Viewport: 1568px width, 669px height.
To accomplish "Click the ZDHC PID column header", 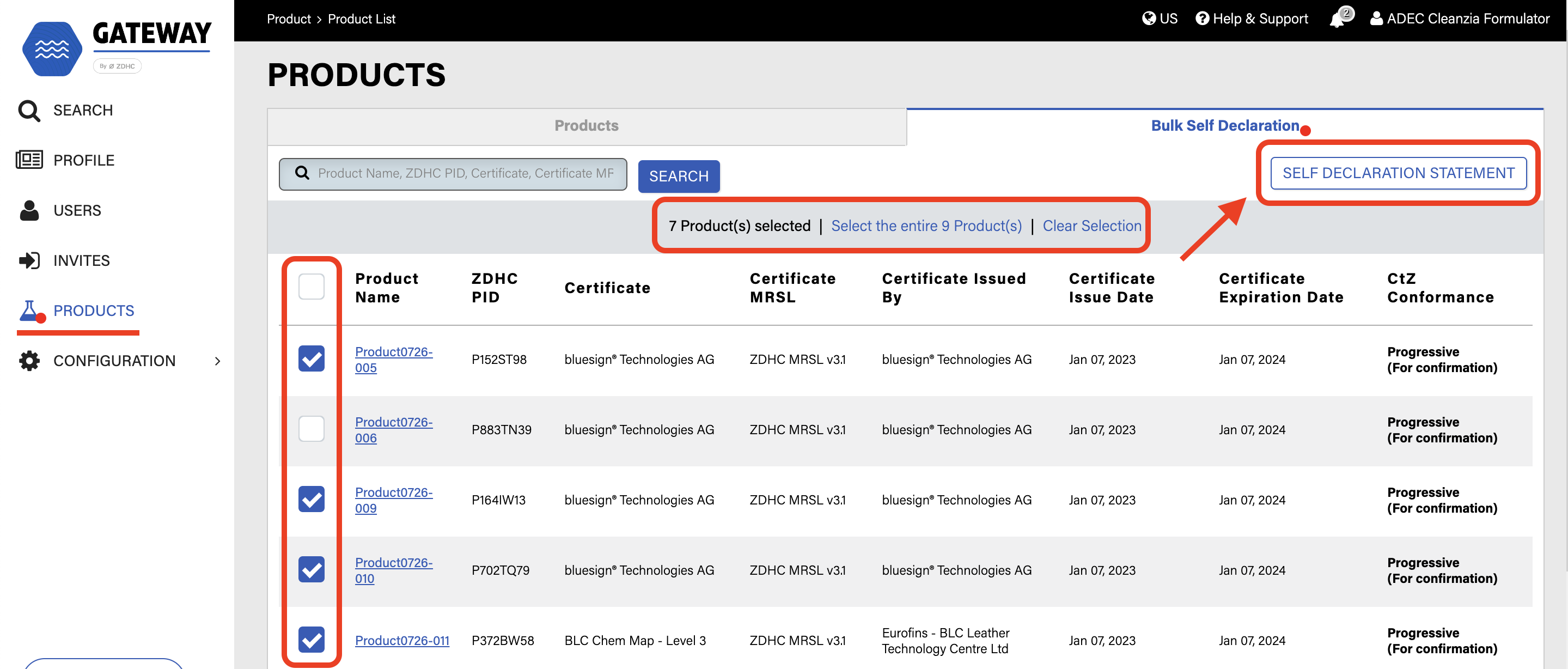I will coord(495,288).
